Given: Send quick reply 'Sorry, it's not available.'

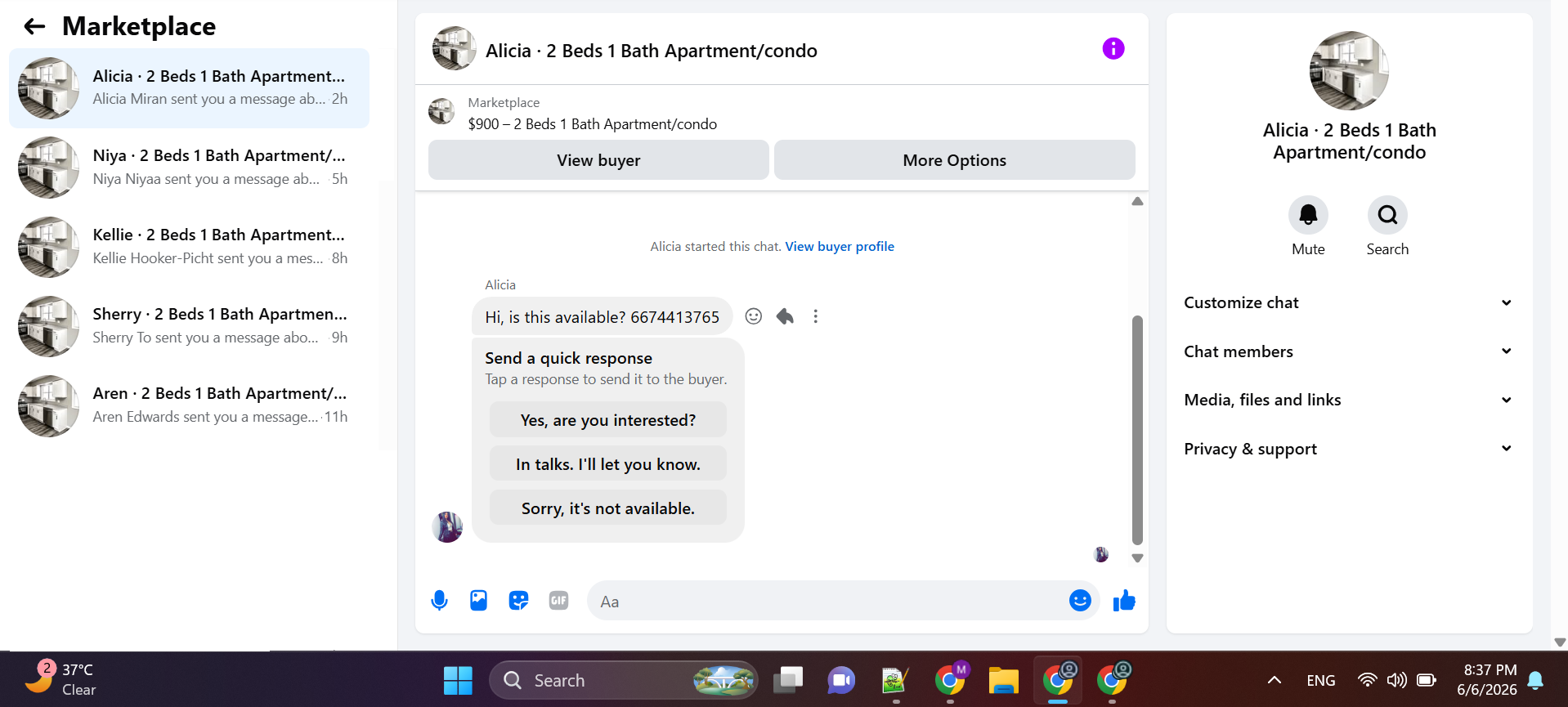Looking at the screenshot, I should pyautogui.click(x=607, y=508).
